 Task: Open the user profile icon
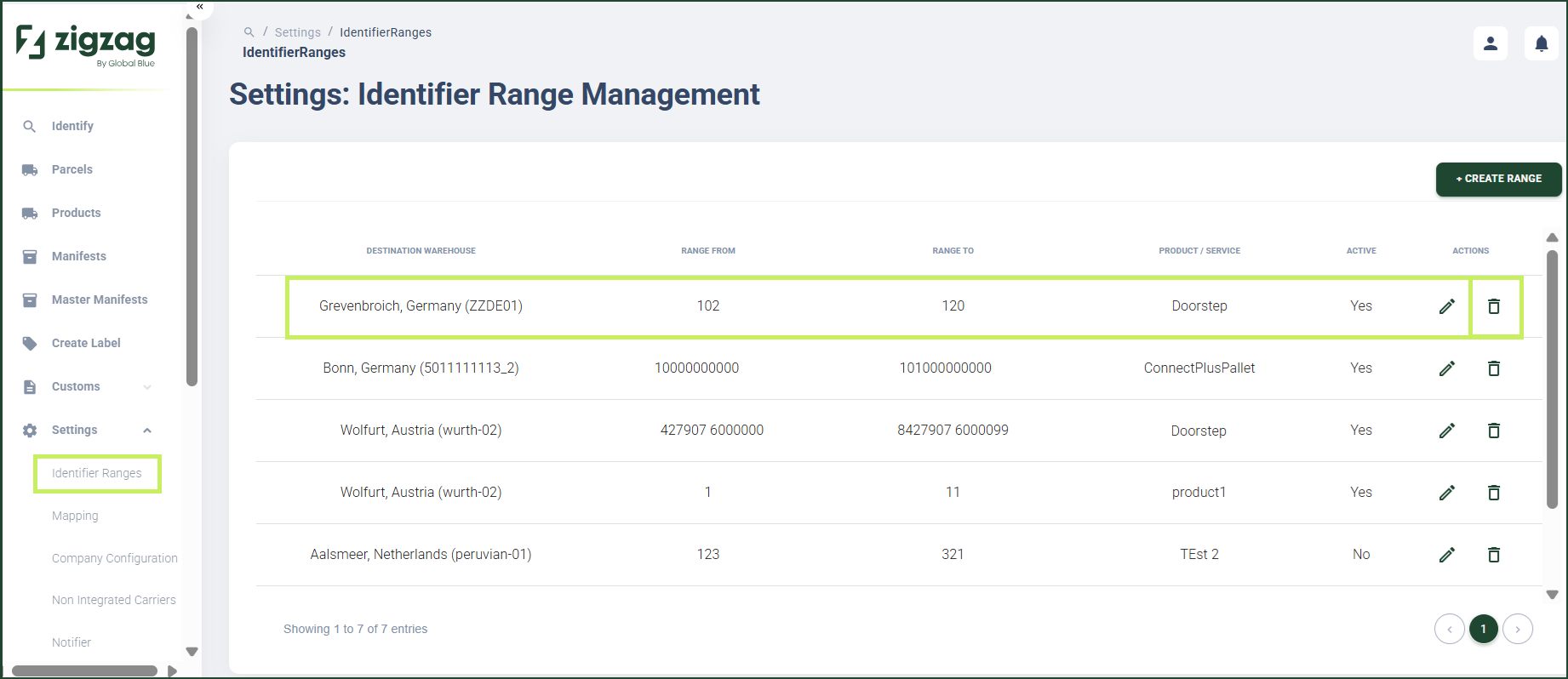1491,43
